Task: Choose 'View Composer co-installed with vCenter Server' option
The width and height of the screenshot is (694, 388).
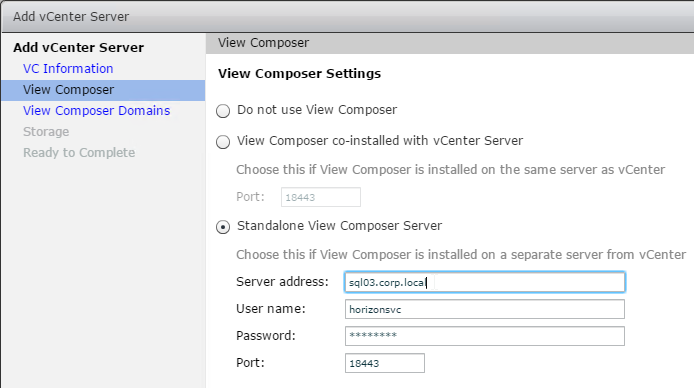Action: click(x=223, y=142)
